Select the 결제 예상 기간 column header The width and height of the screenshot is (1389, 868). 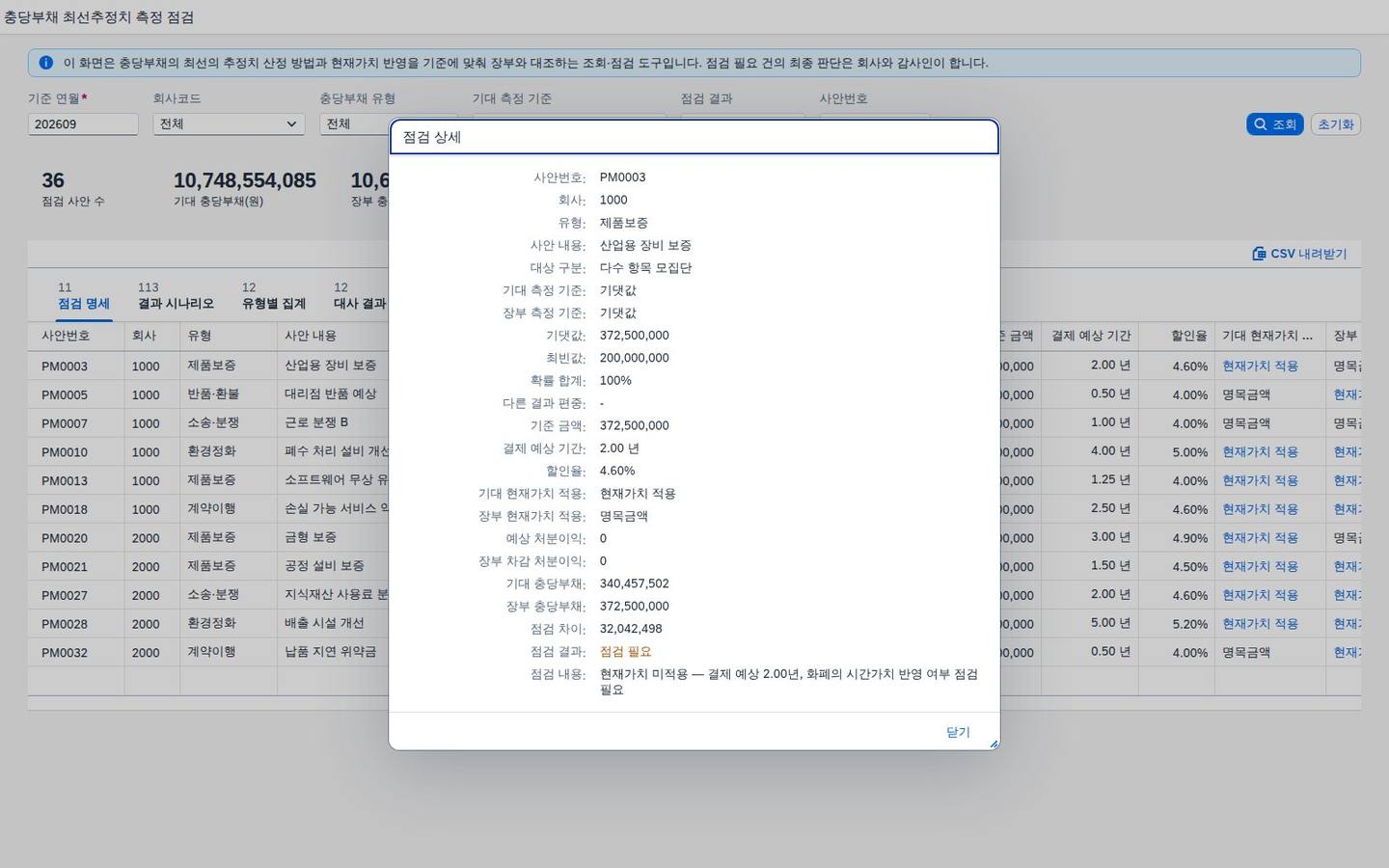point(1091,336)
